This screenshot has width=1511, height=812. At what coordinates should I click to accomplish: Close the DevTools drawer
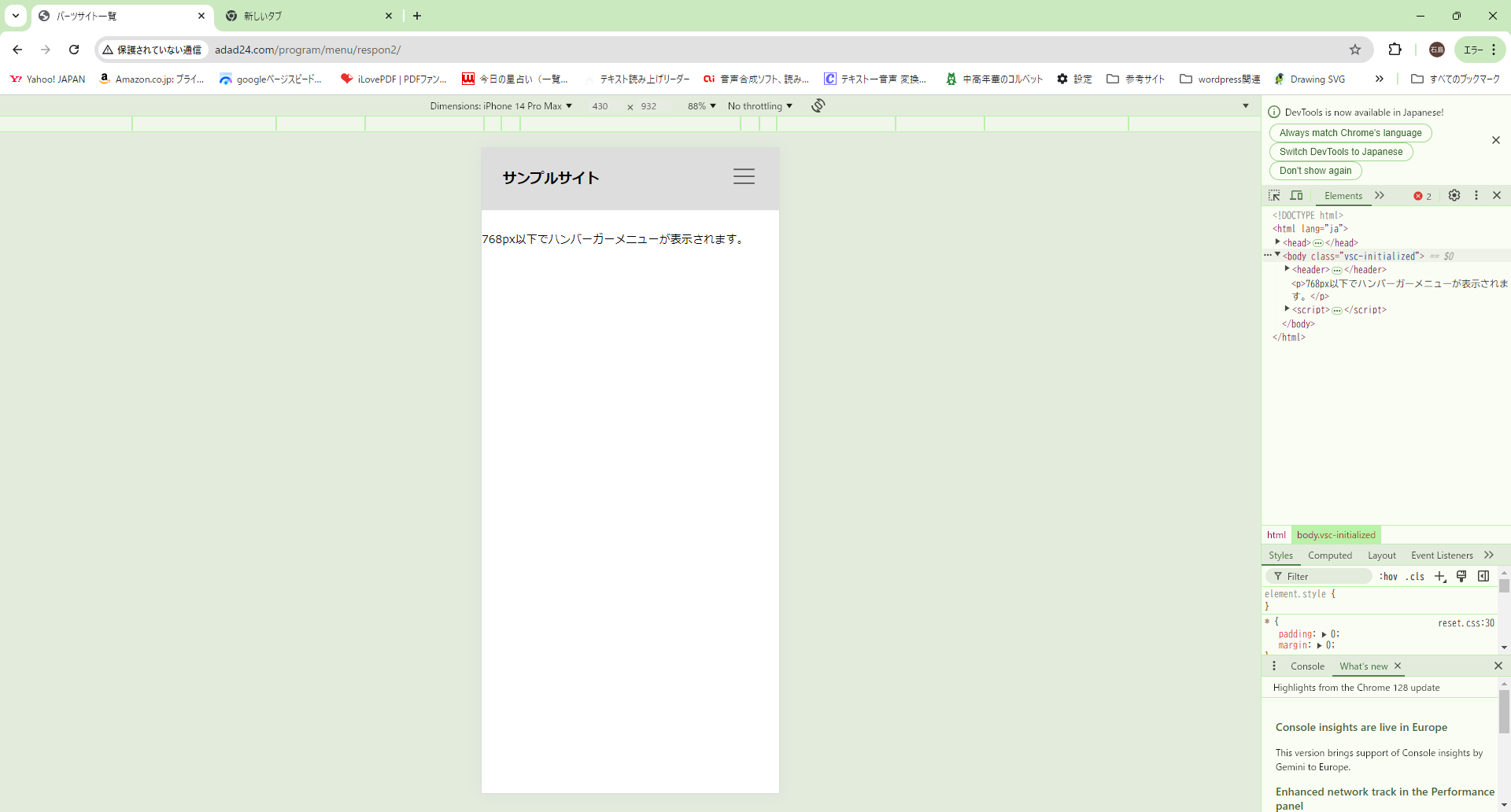coord(1498,666)
